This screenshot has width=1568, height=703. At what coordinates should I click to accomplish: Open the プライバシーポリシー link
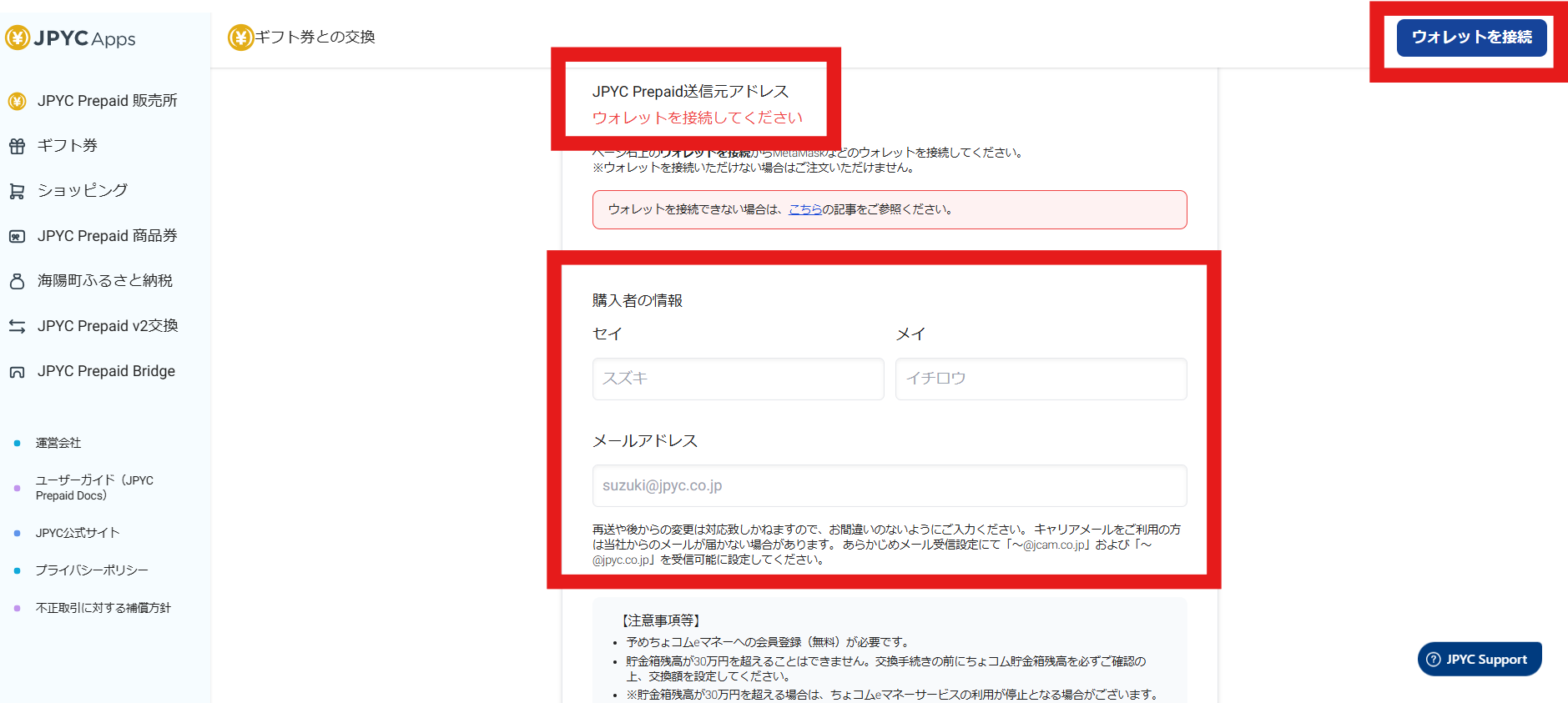click(x=92, y=570)
